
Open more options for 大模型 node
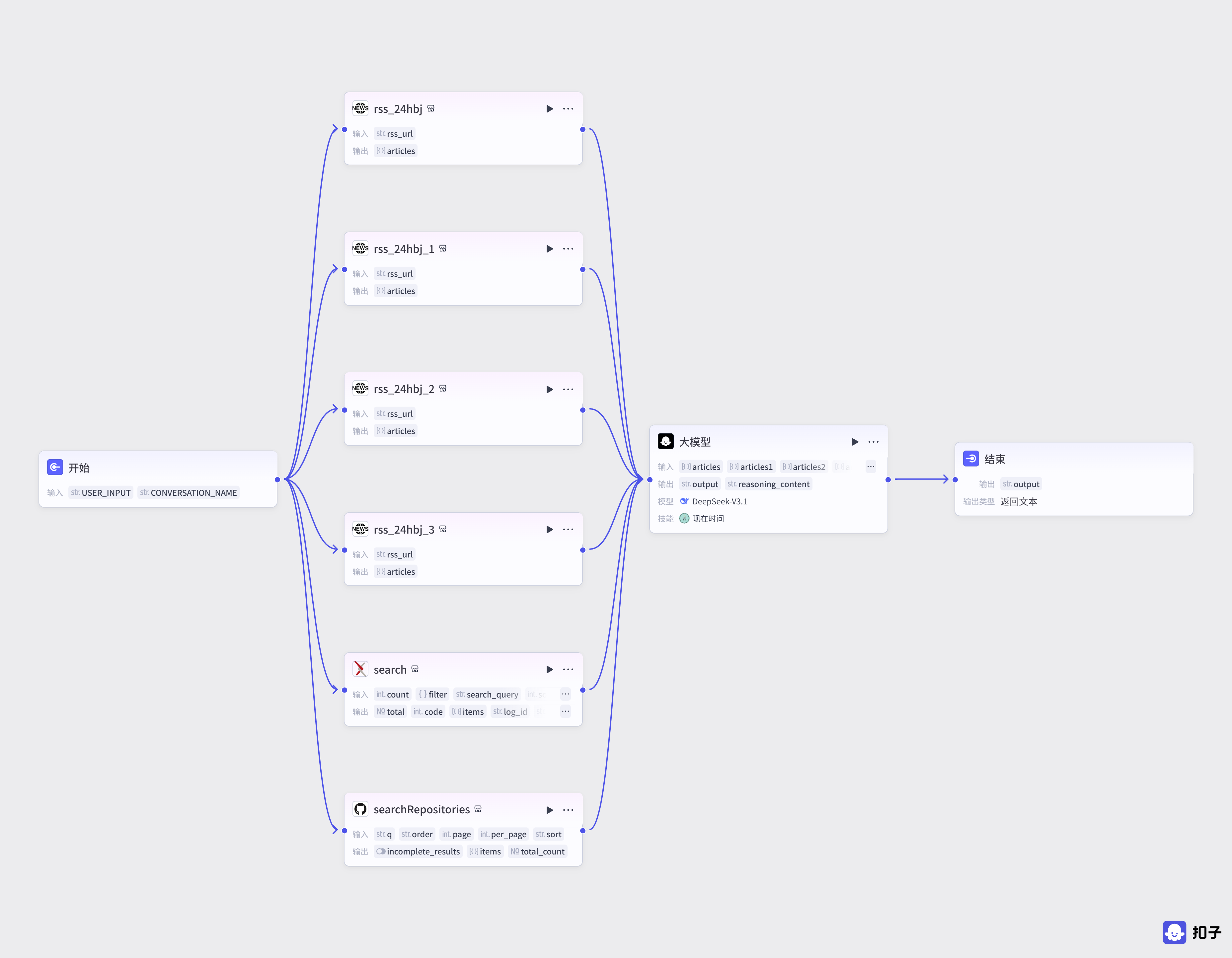click(x=874, y=442)
